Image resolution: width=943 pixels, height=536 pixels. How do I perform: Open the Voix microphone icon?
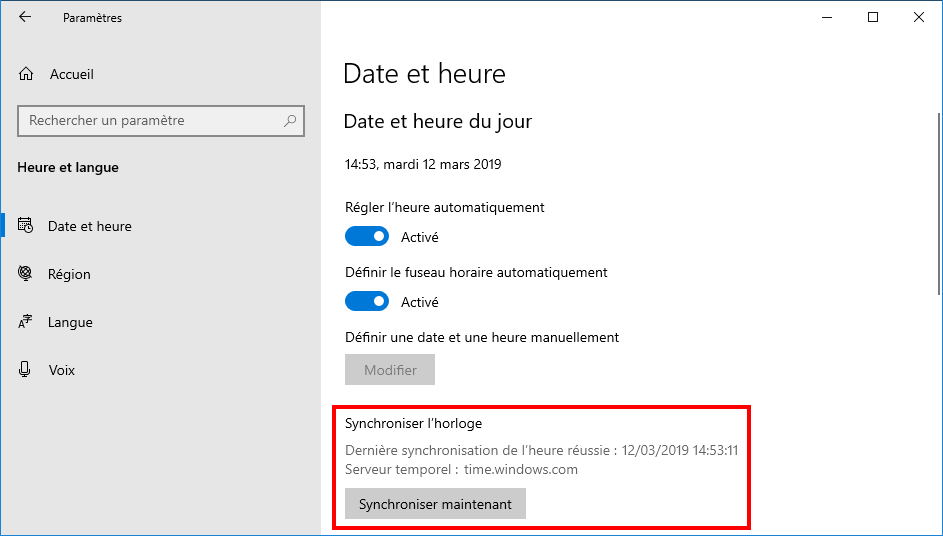pos(25,369)
